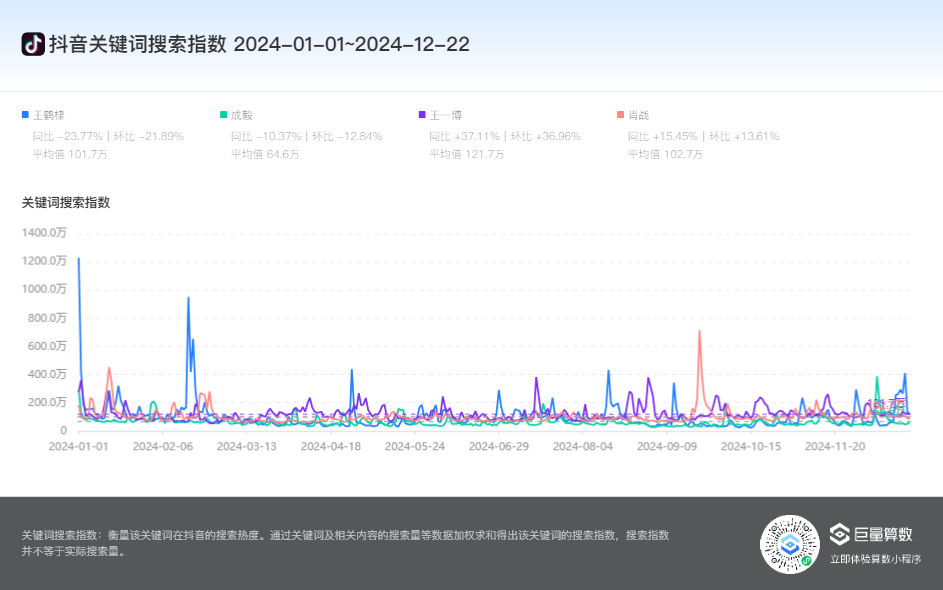This screenshot has height=590, width=943.
Task: Click the 1200.0万 y-axis label
Action: tap(44, 261)
